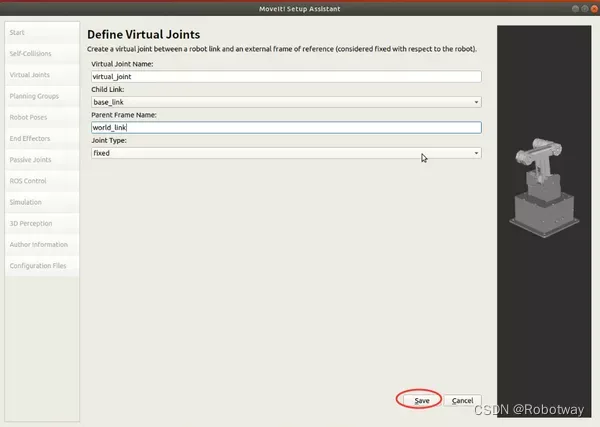Viewport: 600px width, 427px height.
Task: Open 3D Perception sidebar tab
Action: coord(42,223)
